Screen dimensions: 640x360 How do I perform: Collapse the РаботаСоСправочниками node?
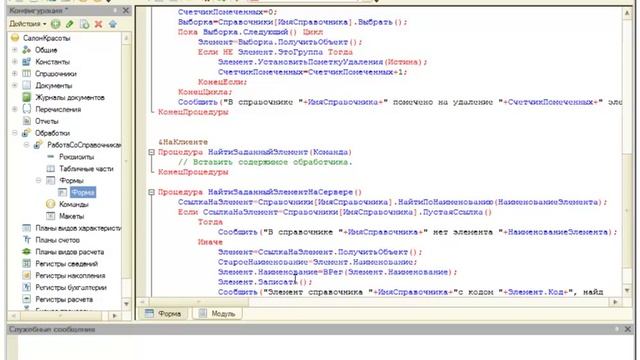click(x=27, y=144)
